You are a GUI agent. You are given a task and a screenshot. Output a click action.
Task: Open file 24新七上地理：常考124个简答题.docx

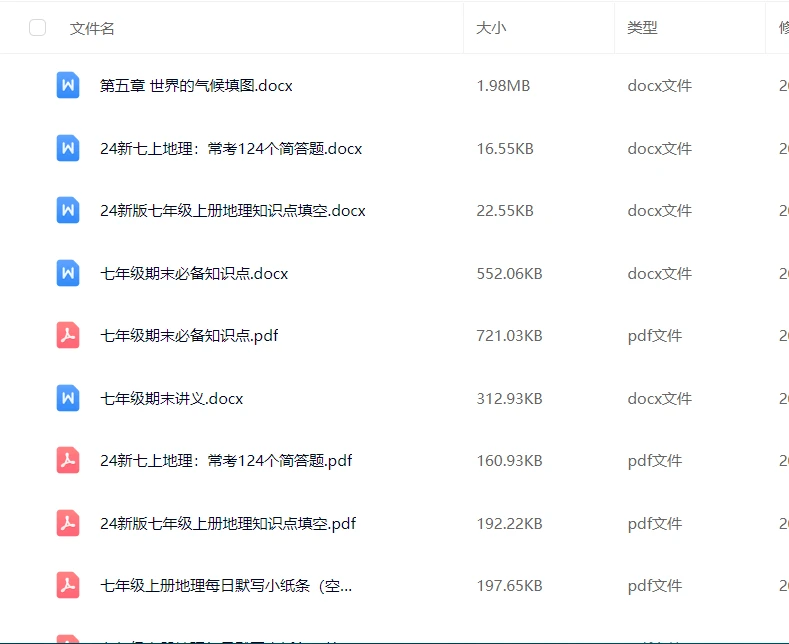[x=231, y=148]
